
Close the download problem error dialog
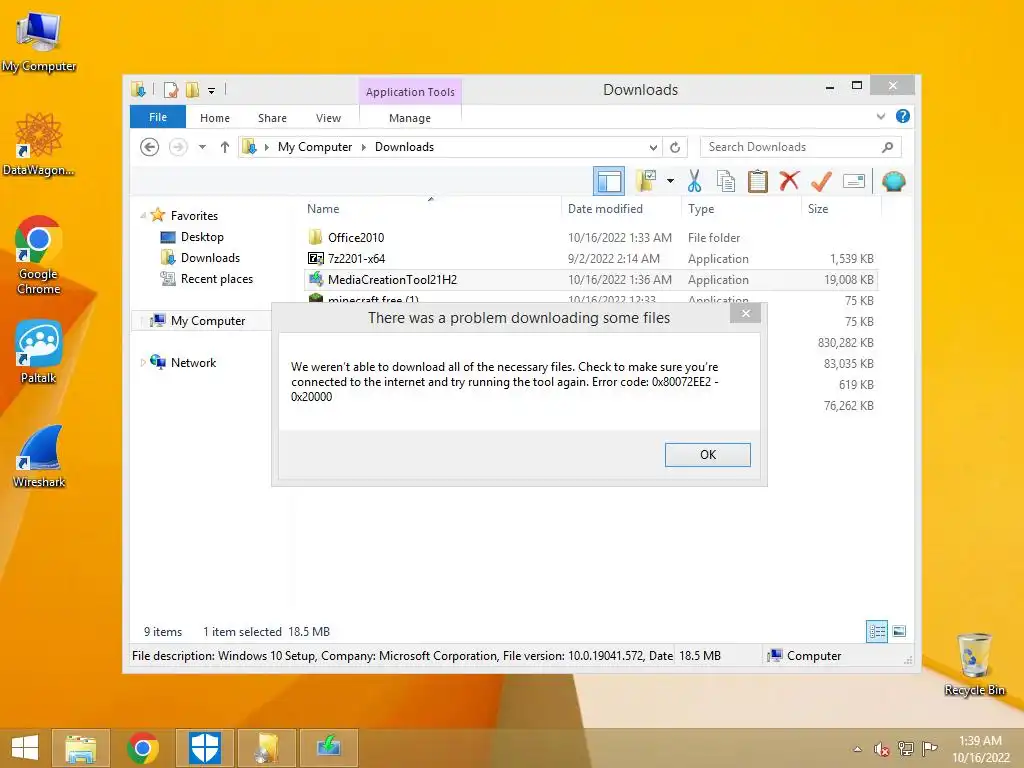click(x=746, y=313)
